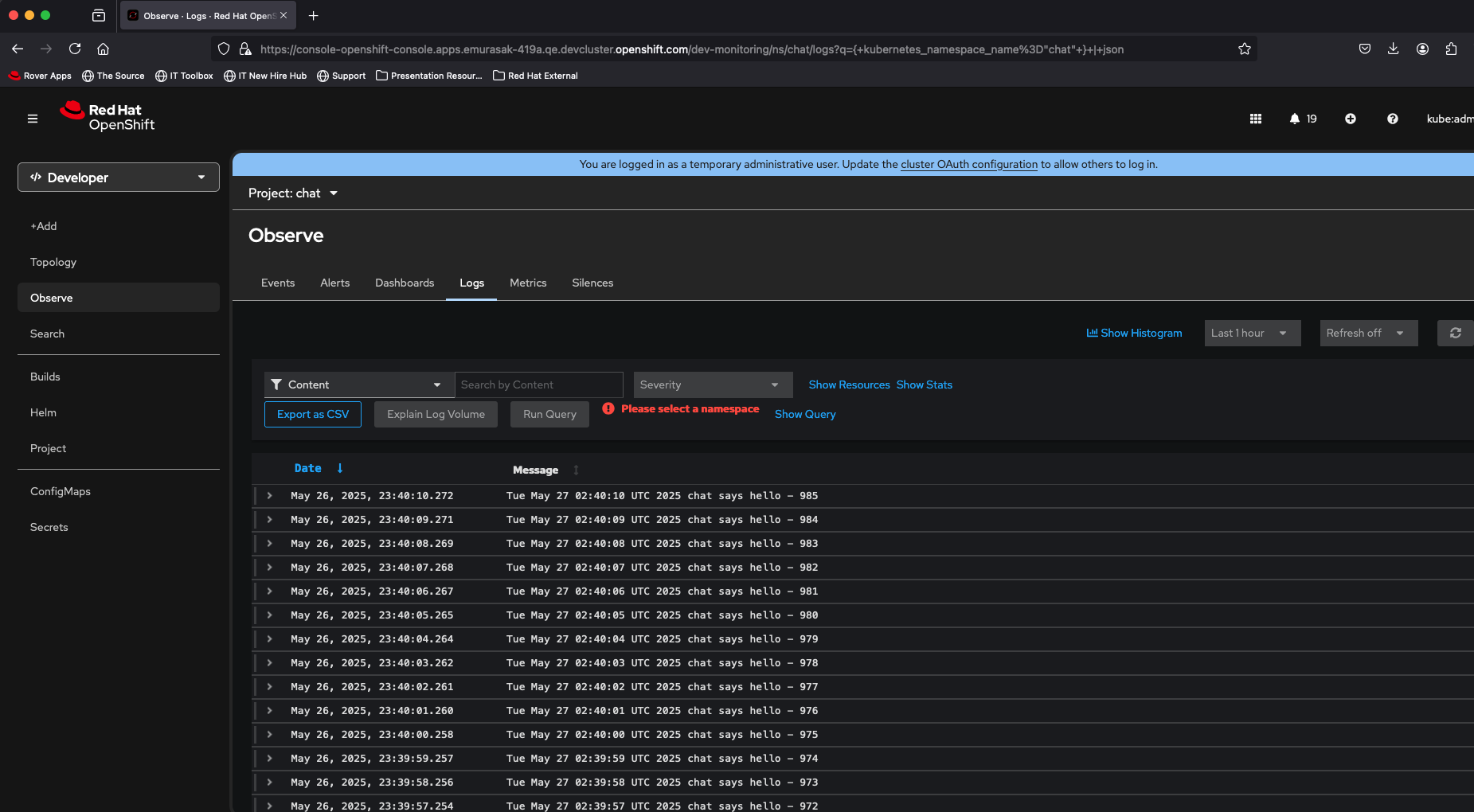The width and height of the screenshot is (1474, 812).
Task: Focus the Search by Content field
Action: 538,385
